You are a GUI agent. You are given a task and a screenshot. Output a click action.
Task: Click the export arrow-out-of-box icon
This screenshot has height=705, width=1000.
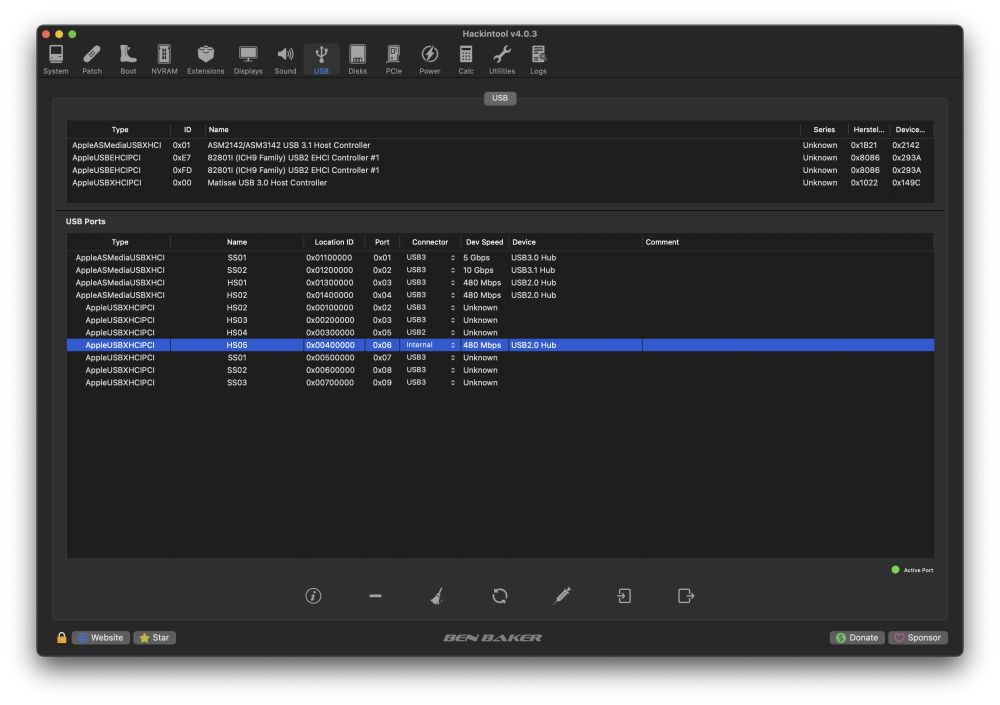tap(686, 596)
